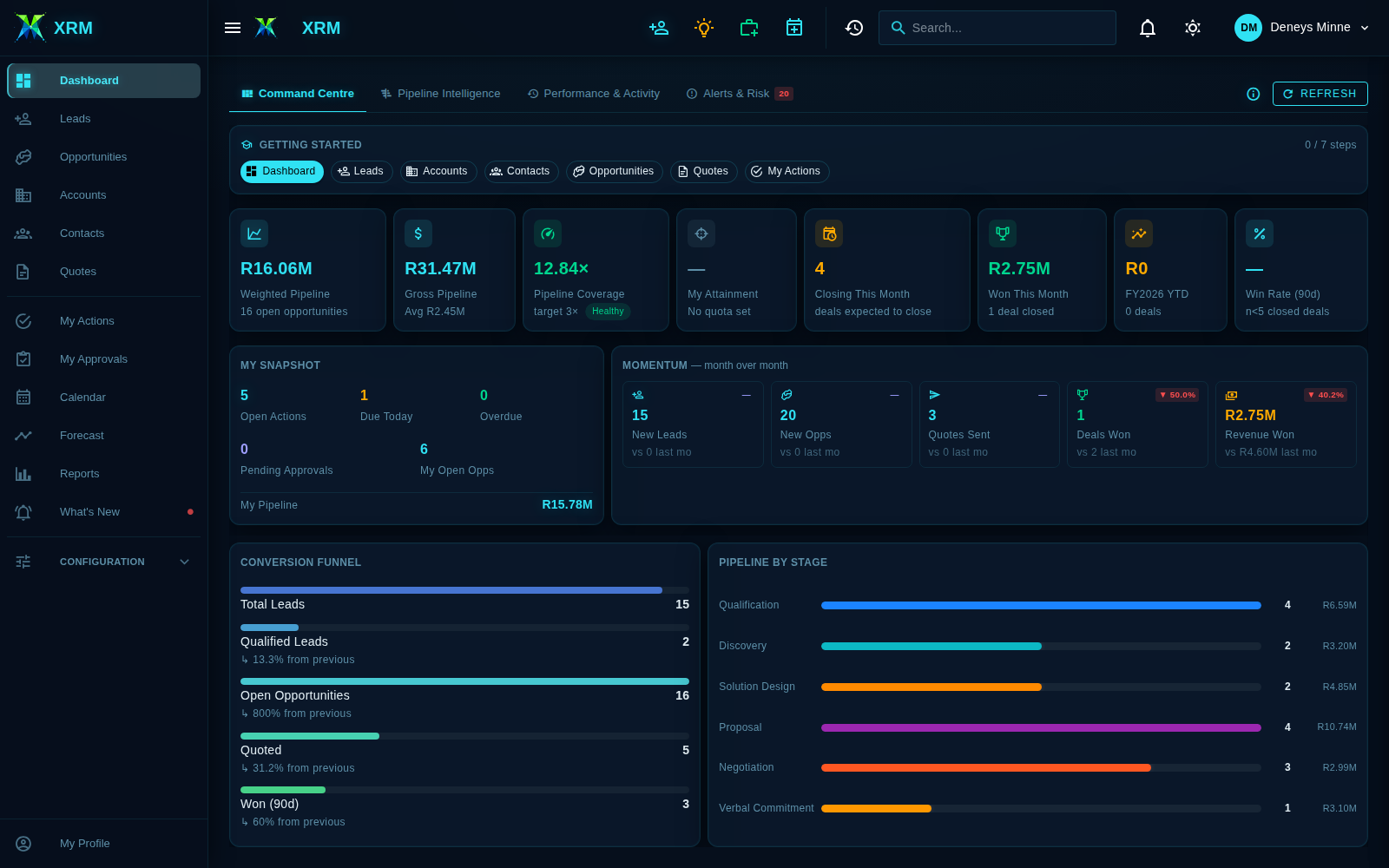Click the Win Rate percent icon
This screenshot has width=1389, height=868.
[1260, 233]
